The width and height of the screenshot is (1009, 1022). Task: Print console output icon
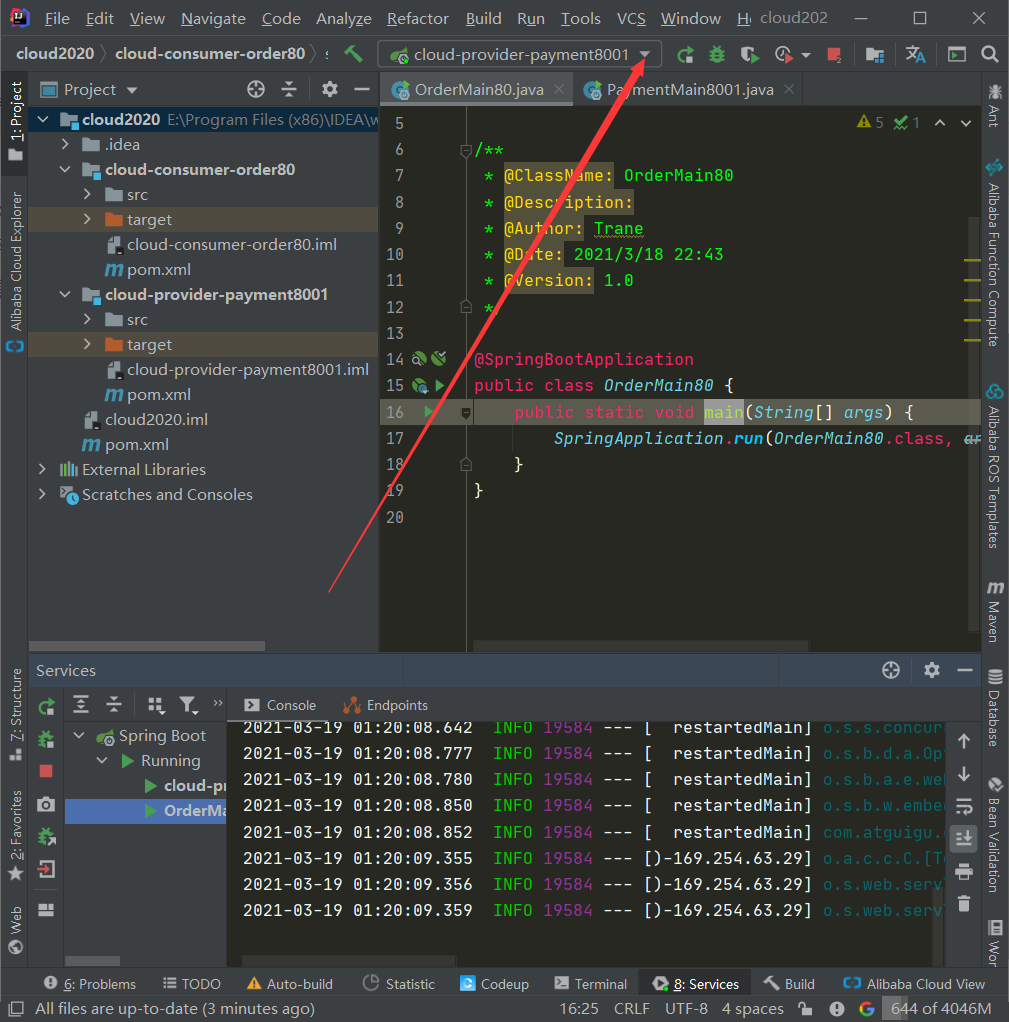(964, 871)
